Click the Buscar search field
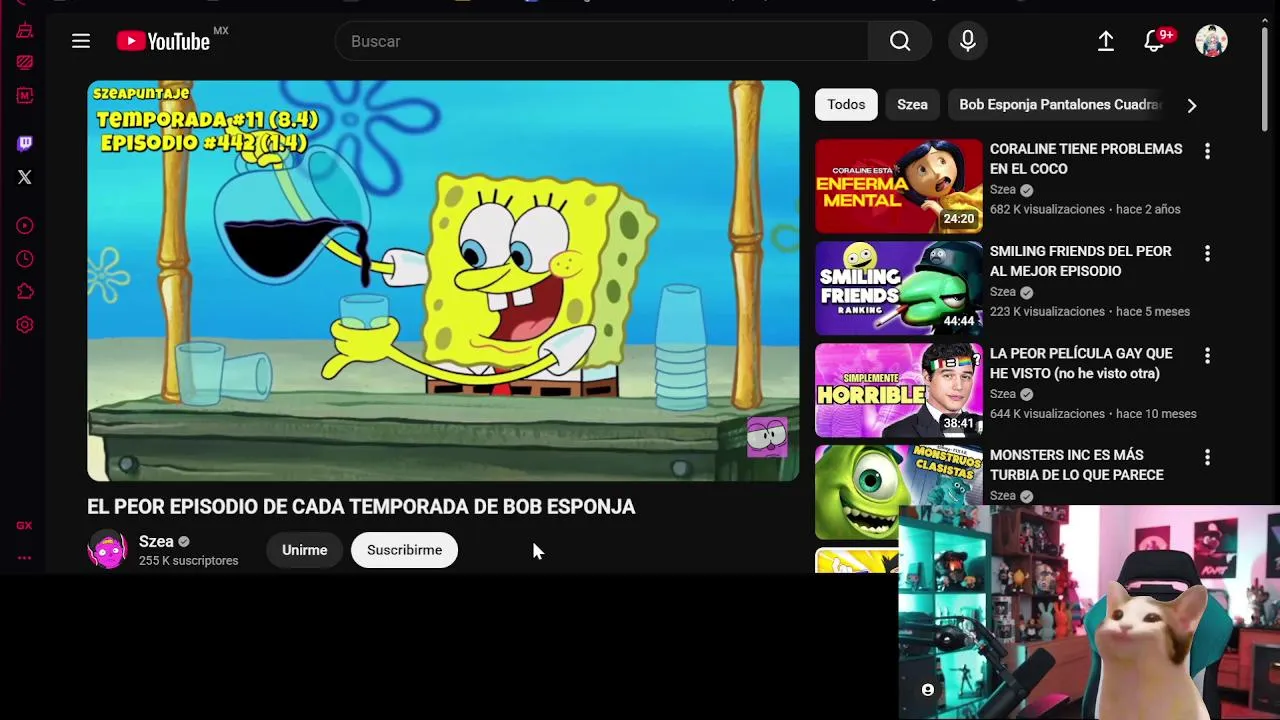Screen dimensions: 1280x720 click(602, 41)
